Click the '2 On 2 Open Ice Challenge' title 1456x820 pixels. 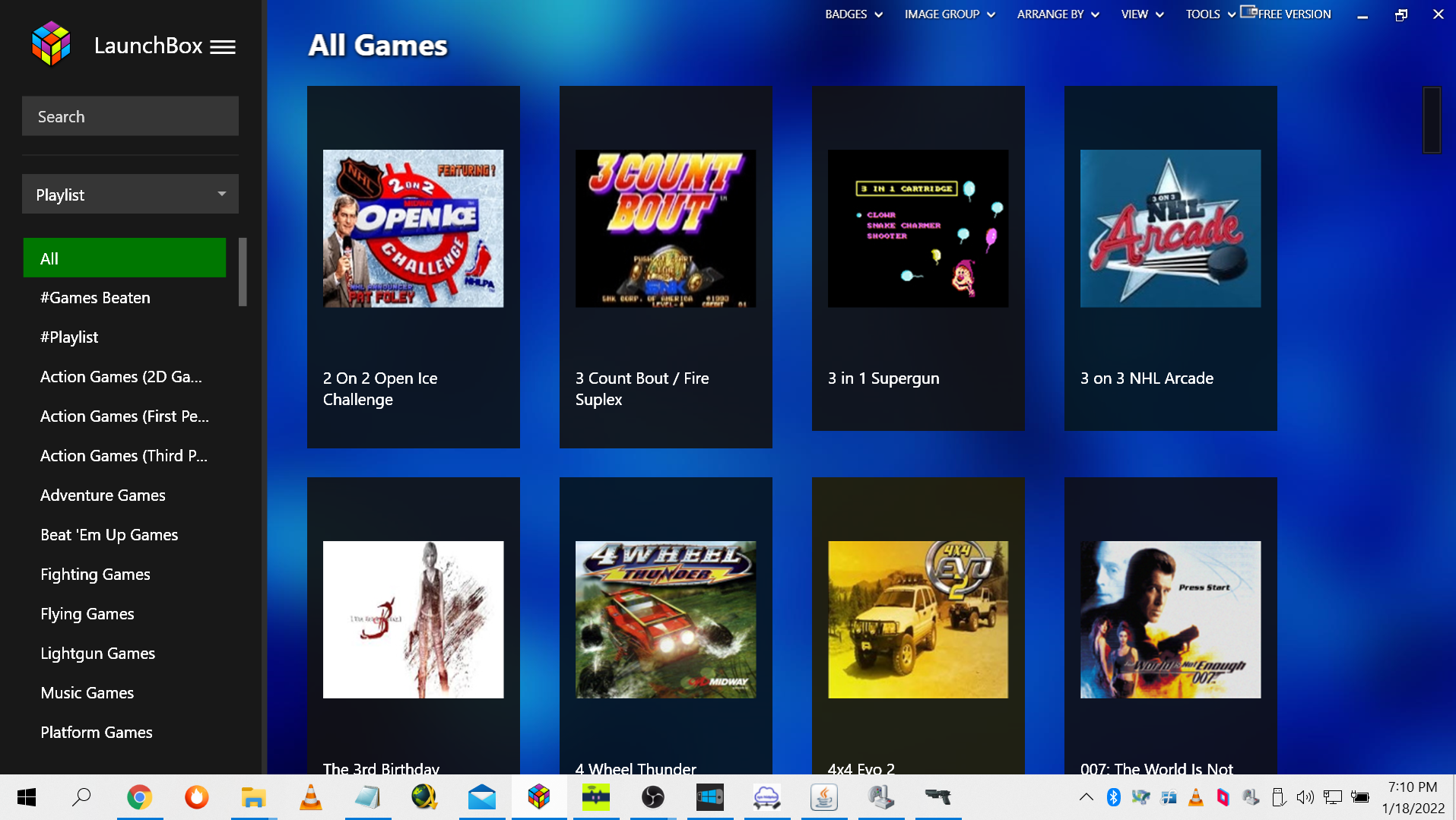pos(380,389)
